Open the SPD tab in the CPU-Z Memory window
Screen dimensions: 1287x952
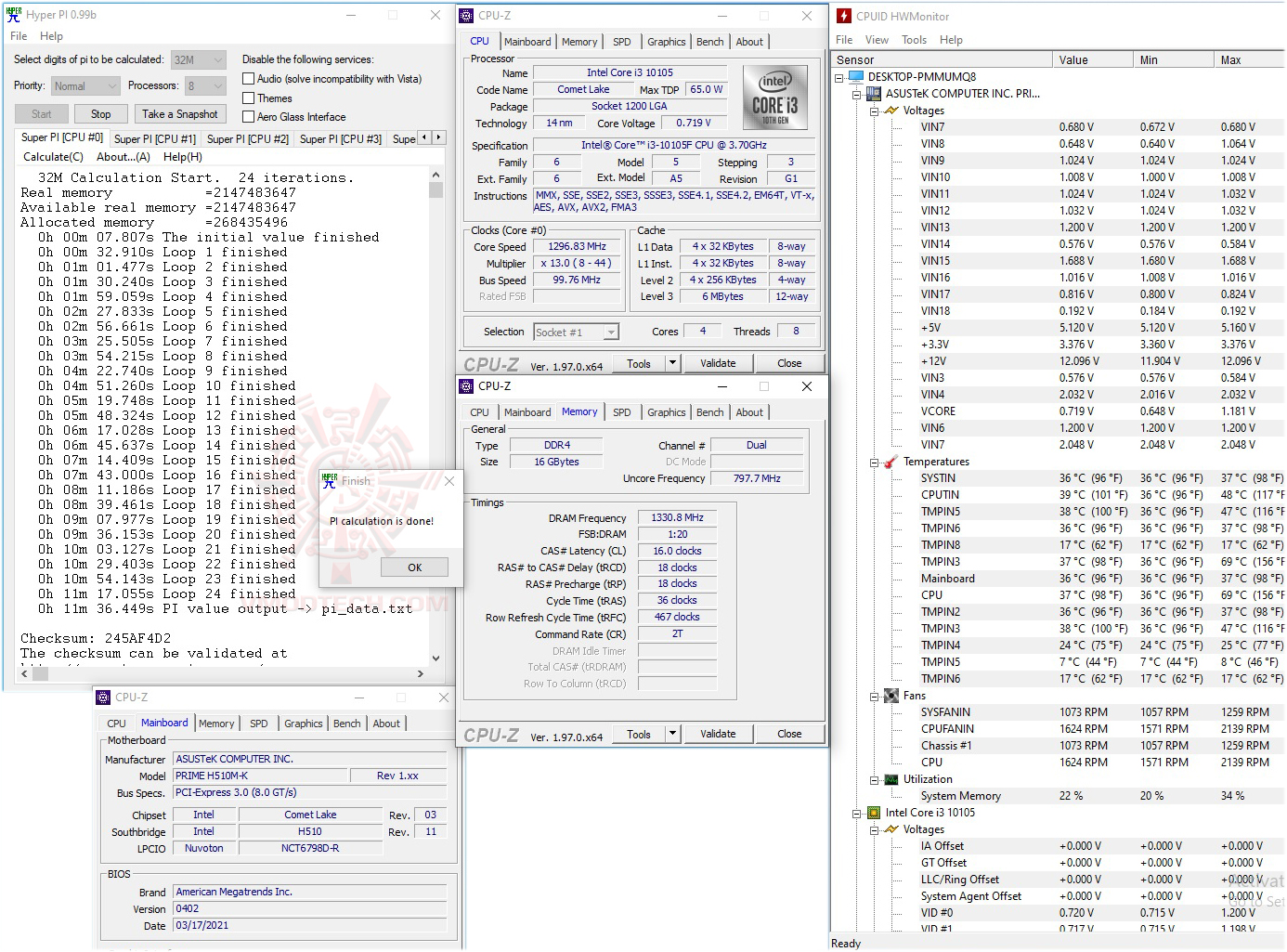pyautogui.click(x=622, y=412)
